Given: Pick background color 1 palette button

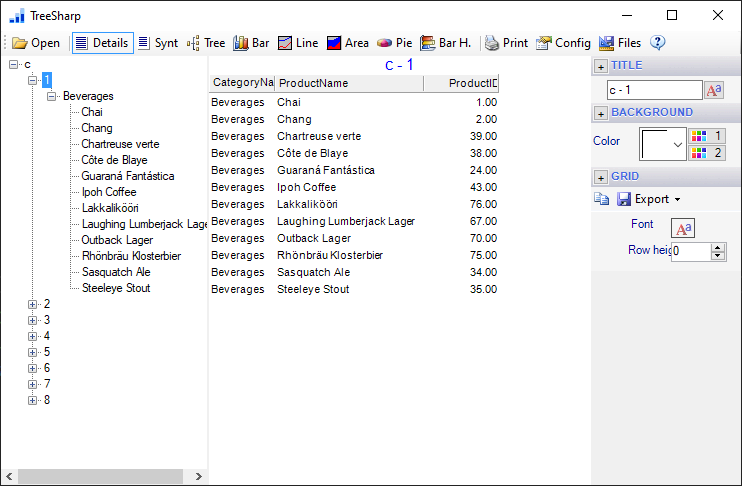Looking at the screenshot, I should click(x=707, y=136).
